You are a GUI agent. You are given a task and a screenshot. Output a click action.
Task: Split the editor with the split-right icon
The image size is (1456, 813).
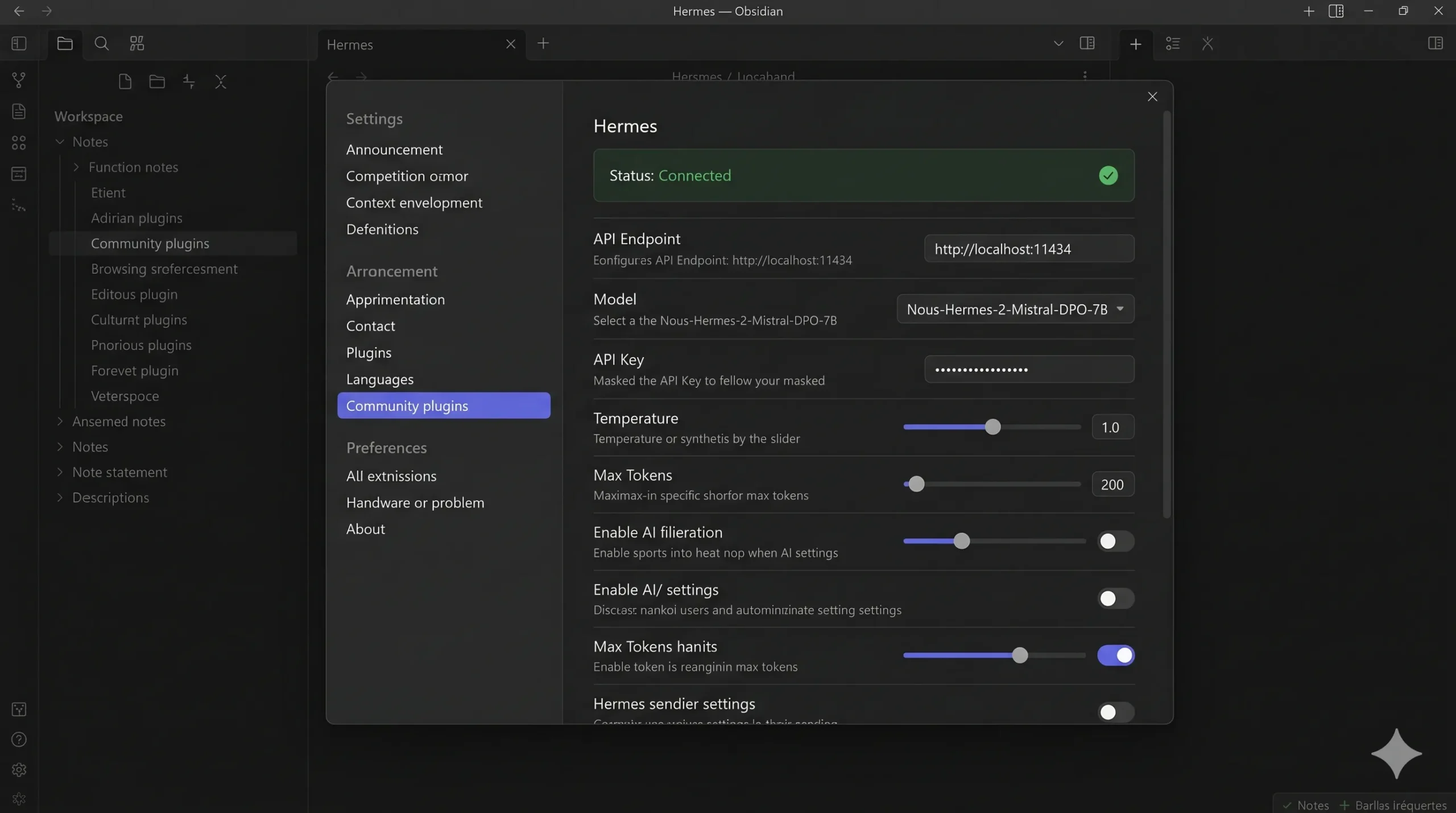pos(1087,43)
